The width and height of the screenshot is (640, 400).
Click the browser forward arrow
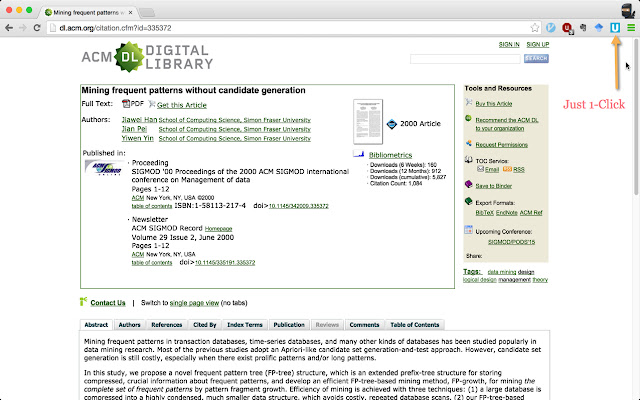point(23,28)
